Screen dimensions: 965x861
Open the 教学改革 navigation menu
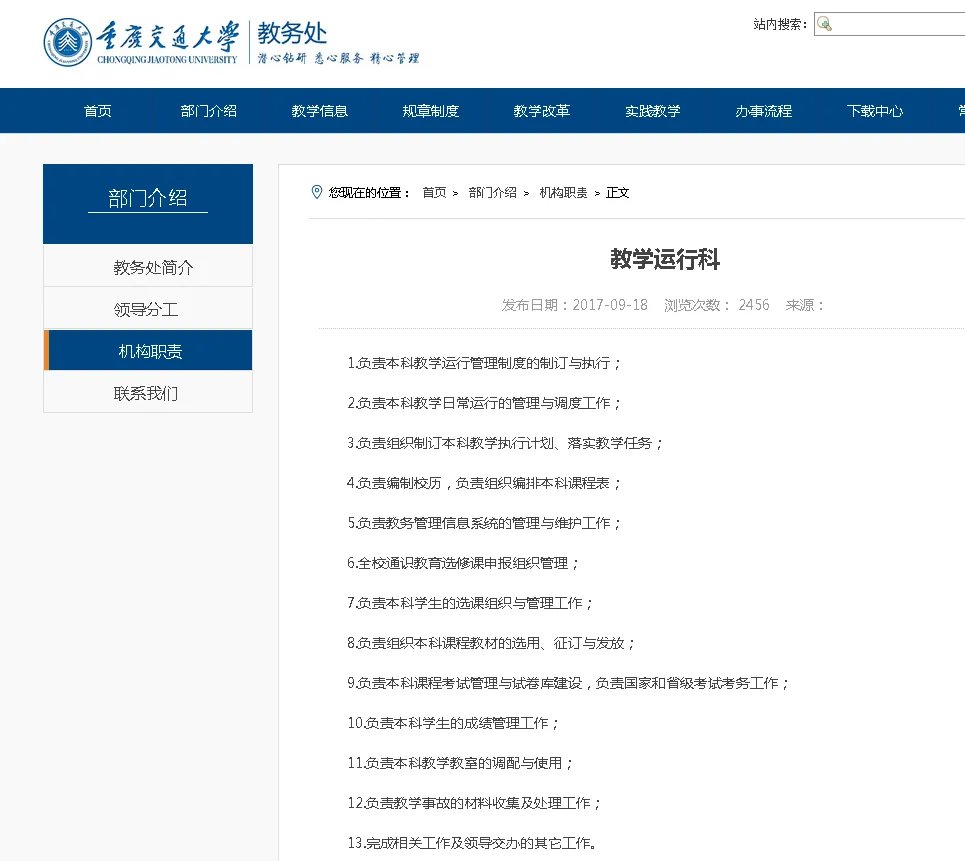pos(541,111)
